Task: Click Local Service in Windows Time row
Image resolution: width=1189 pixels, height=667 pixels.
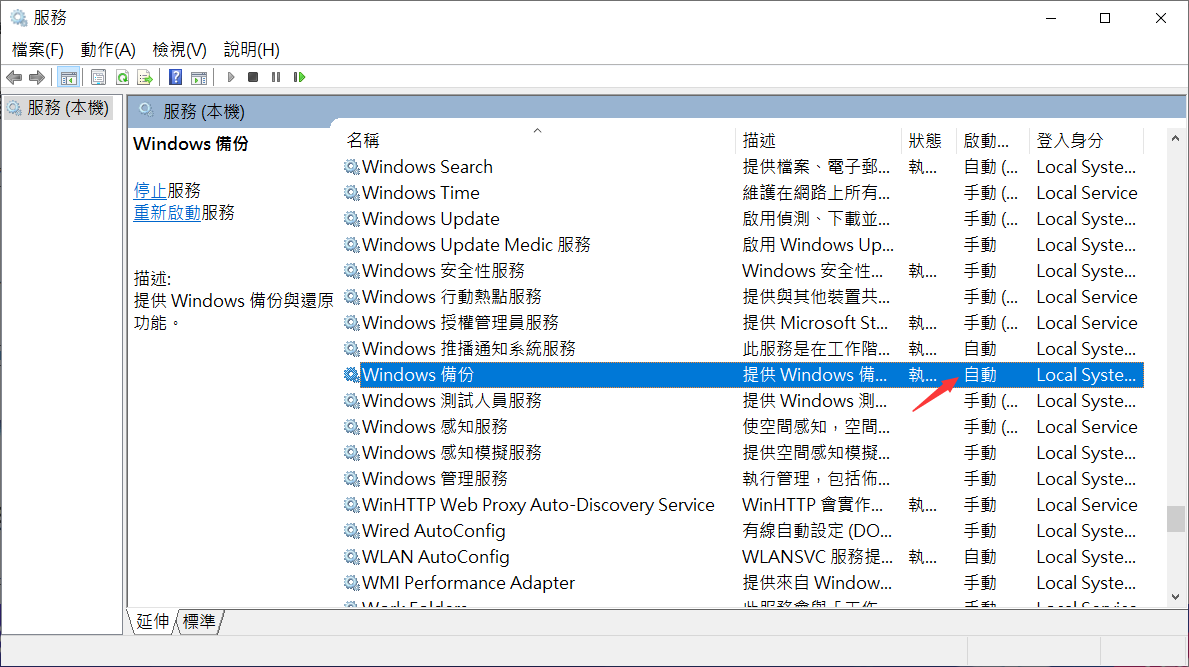Action: pyautogui.click(x=1087, y=193)
